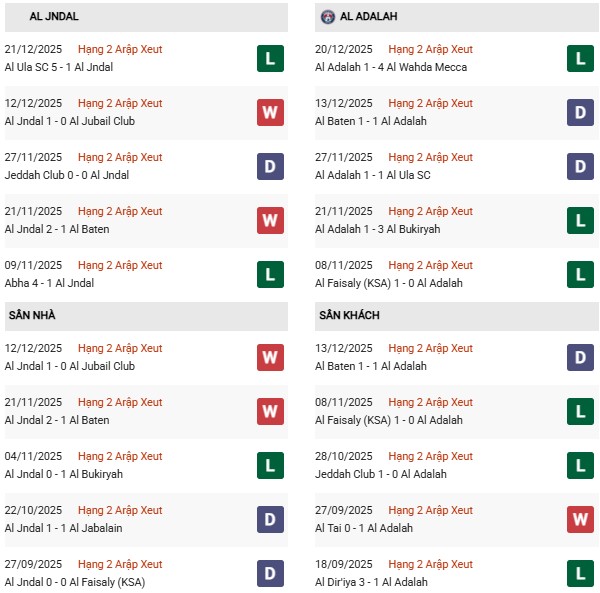
Task: Open the SÂN KHÁCH away section header
Action: coord(350,316)
